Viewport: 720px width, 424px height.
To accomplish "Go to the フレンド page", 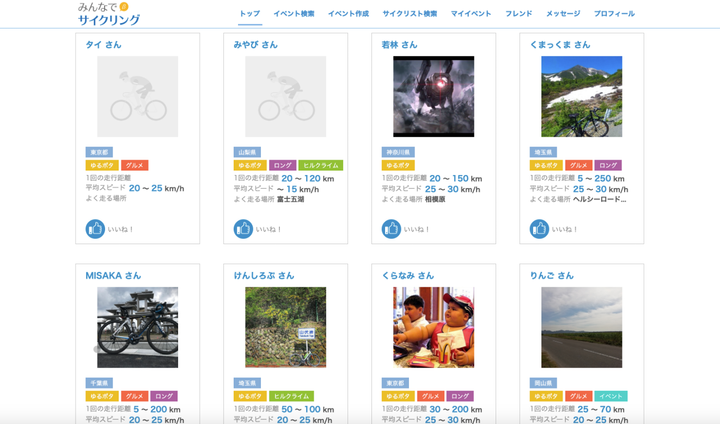I will [x=519, y=14].
